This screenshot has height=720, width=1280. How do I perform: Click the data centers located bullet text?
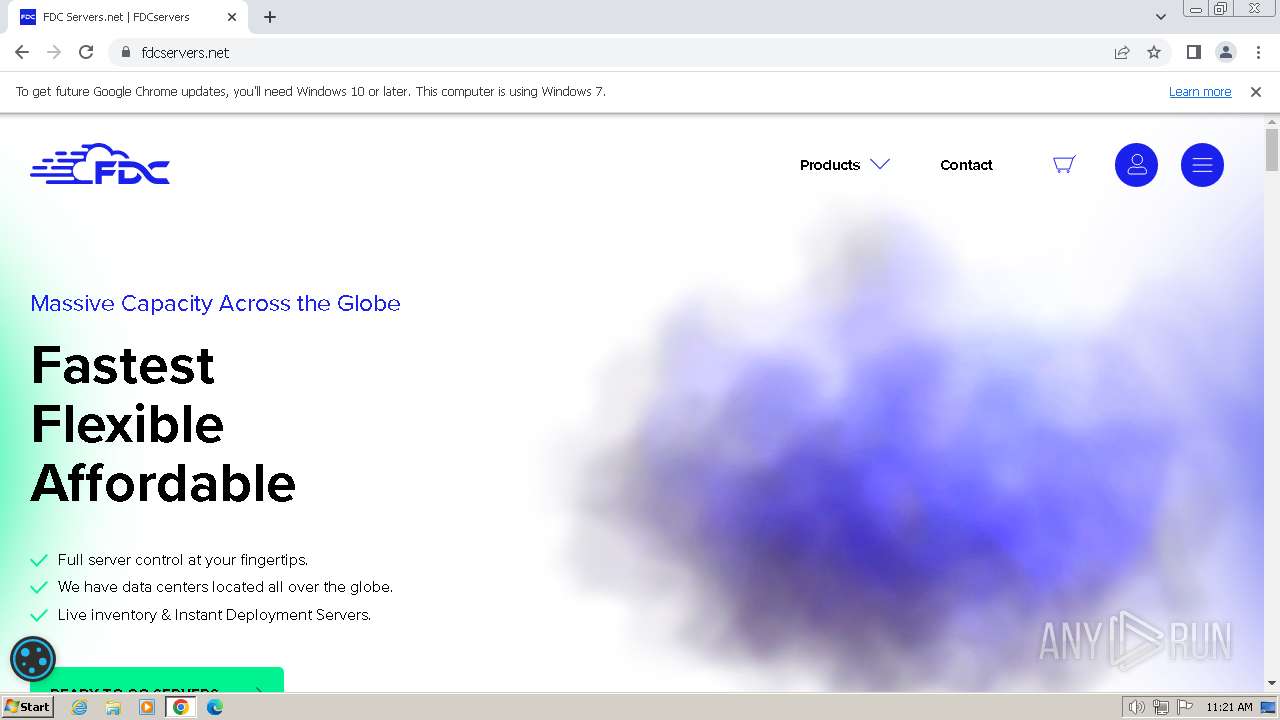click(225, 587)
